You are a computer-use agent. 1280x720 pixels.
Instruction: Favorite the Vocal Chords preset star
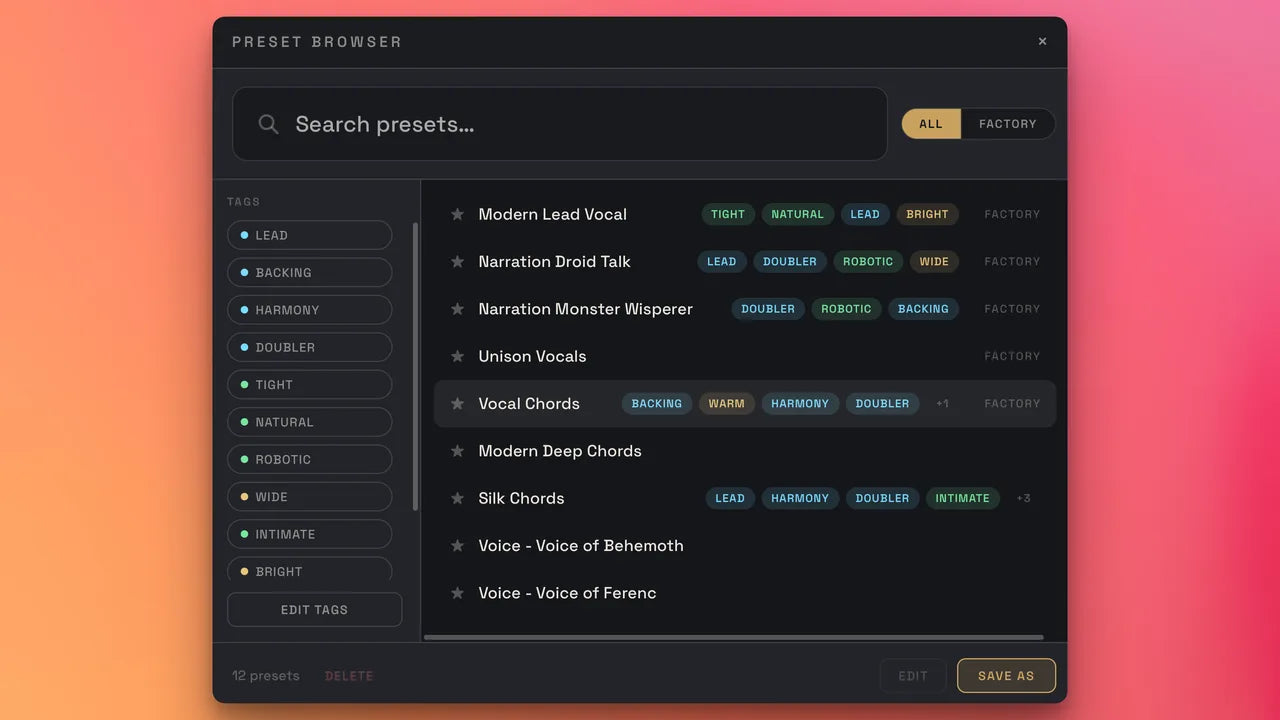(x=457, y=403)
